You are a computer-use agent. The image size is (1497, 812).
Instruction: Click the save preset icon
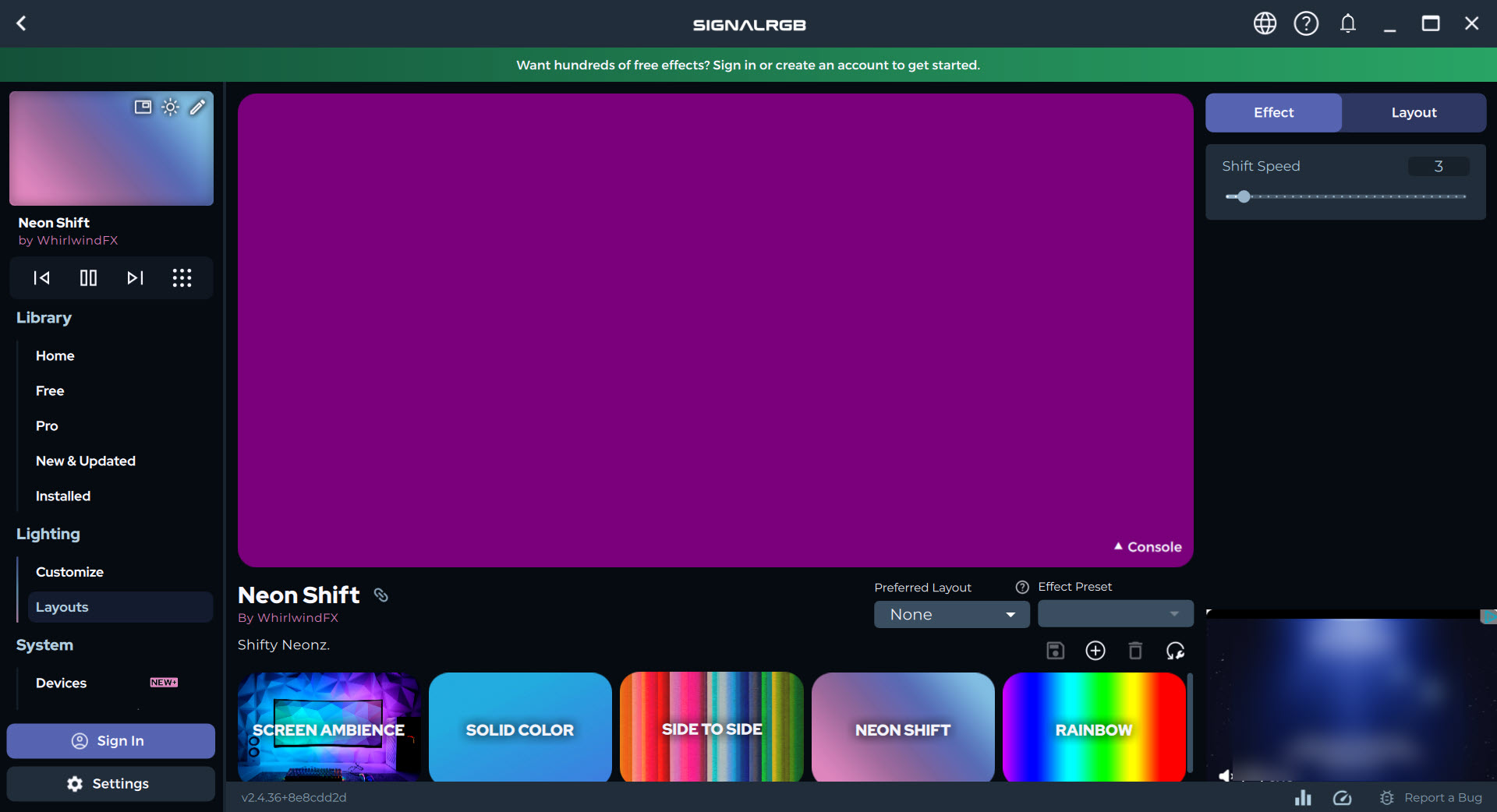pyautogui.click(x=1055, y=651)
